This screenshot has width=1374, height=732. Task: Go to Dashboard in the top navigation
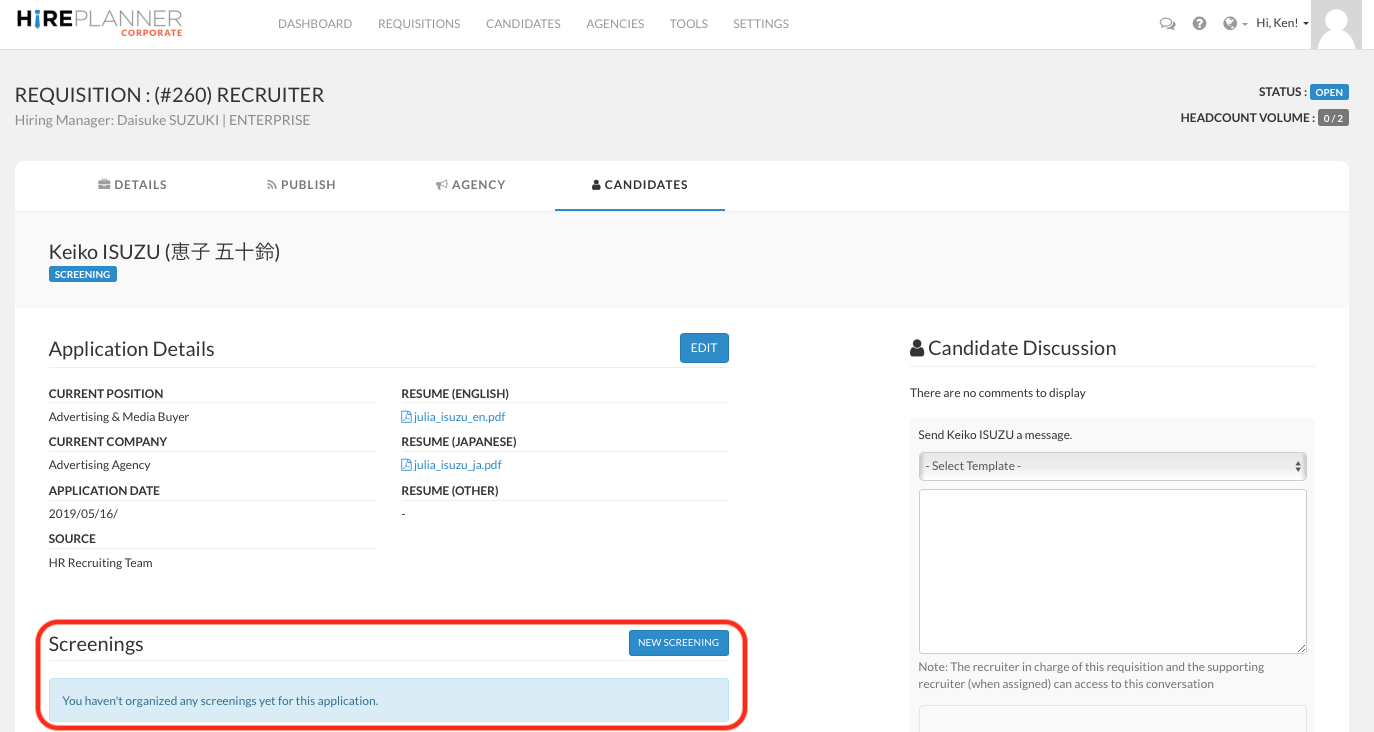315,24
